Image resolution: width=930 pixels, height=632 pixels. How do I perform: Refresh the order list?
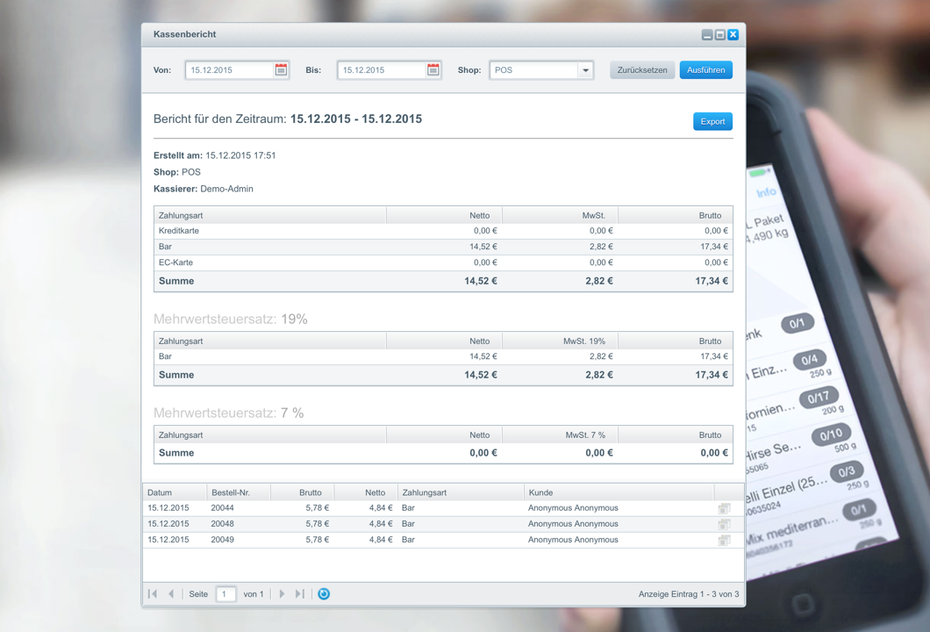tap(323, 594)
